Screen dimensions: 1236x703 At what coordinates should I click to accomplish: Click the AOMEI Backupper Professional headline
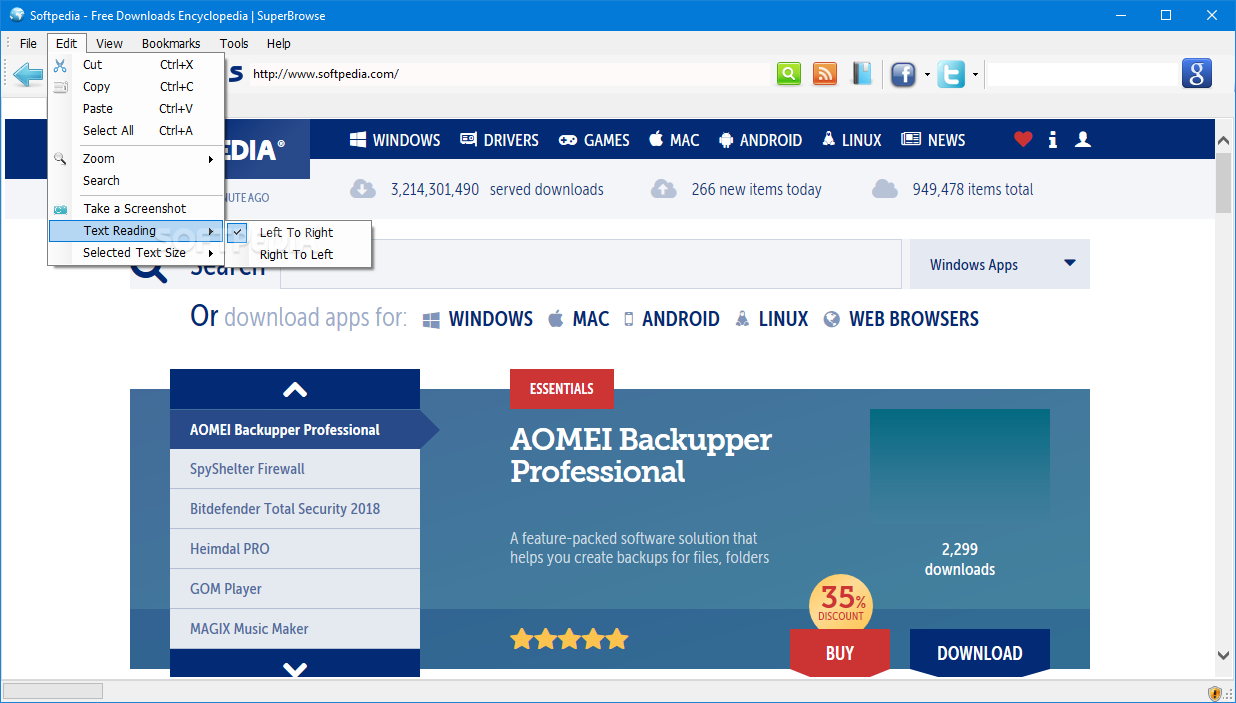point(641,455)
